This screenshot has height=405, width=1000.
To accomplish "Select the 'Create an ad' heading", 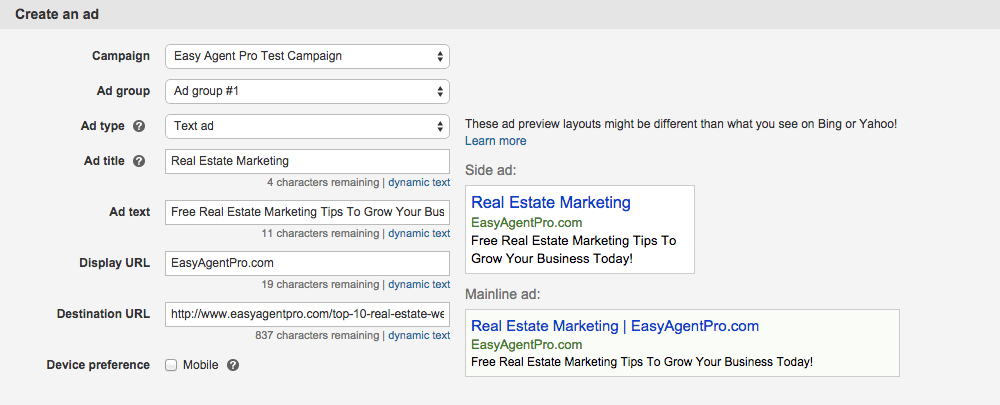I will coord(57,14).
